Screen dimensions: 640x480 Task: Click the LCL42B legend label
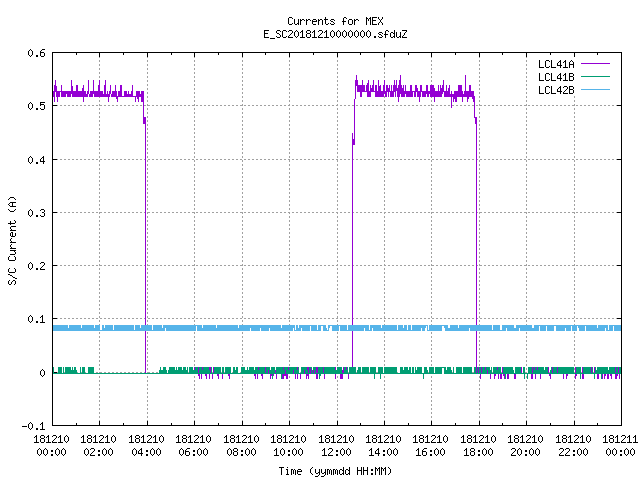pos(556,90)
